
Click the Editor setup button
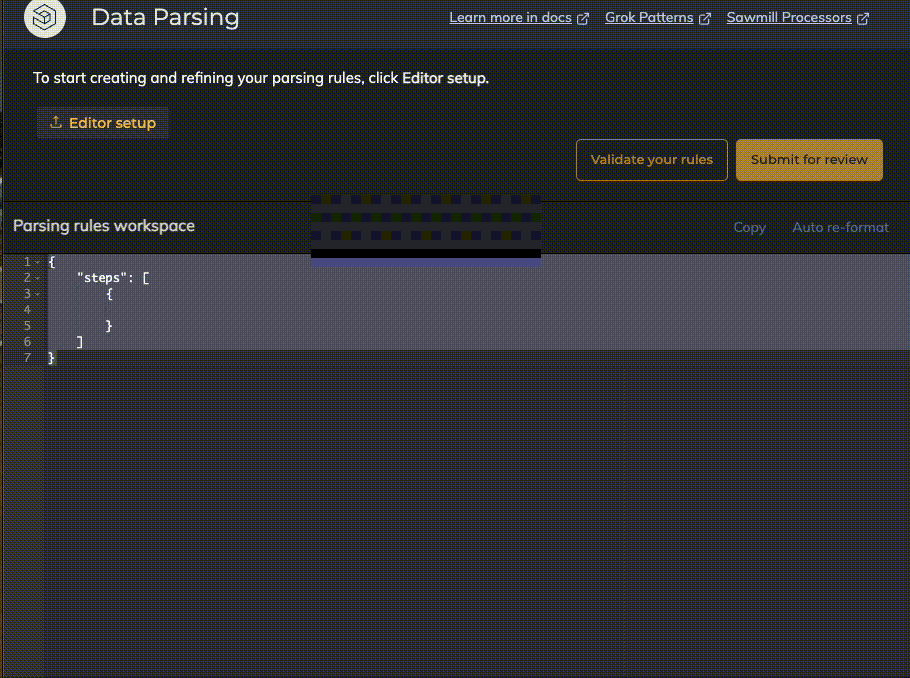click(x=103, y=122)
